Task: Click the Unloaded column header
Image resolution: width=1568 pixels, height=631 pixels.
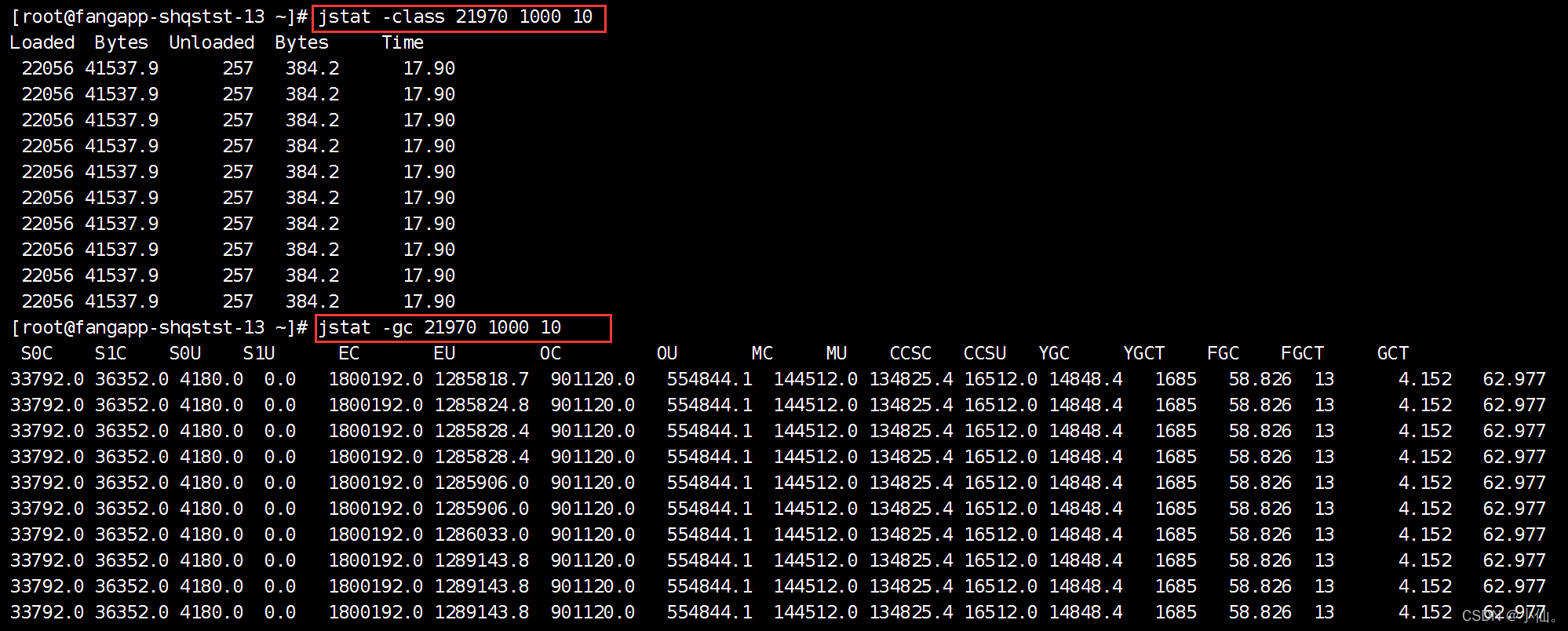Action: pos(212,43)
